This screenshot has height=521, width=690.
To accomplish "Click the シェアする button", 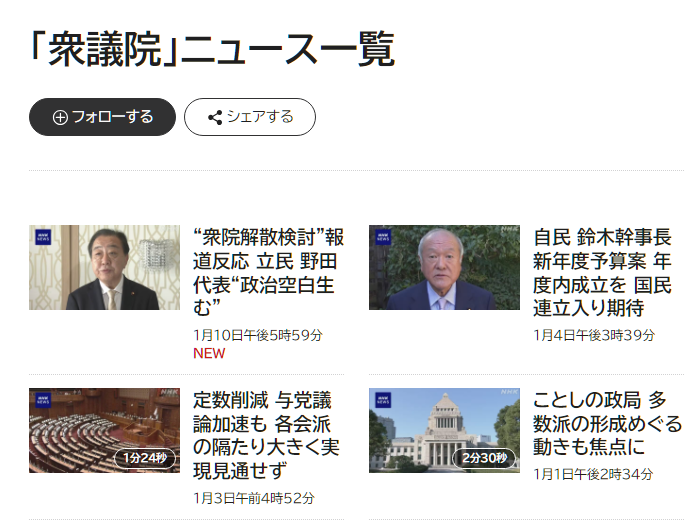I will [x=250, y=117].
